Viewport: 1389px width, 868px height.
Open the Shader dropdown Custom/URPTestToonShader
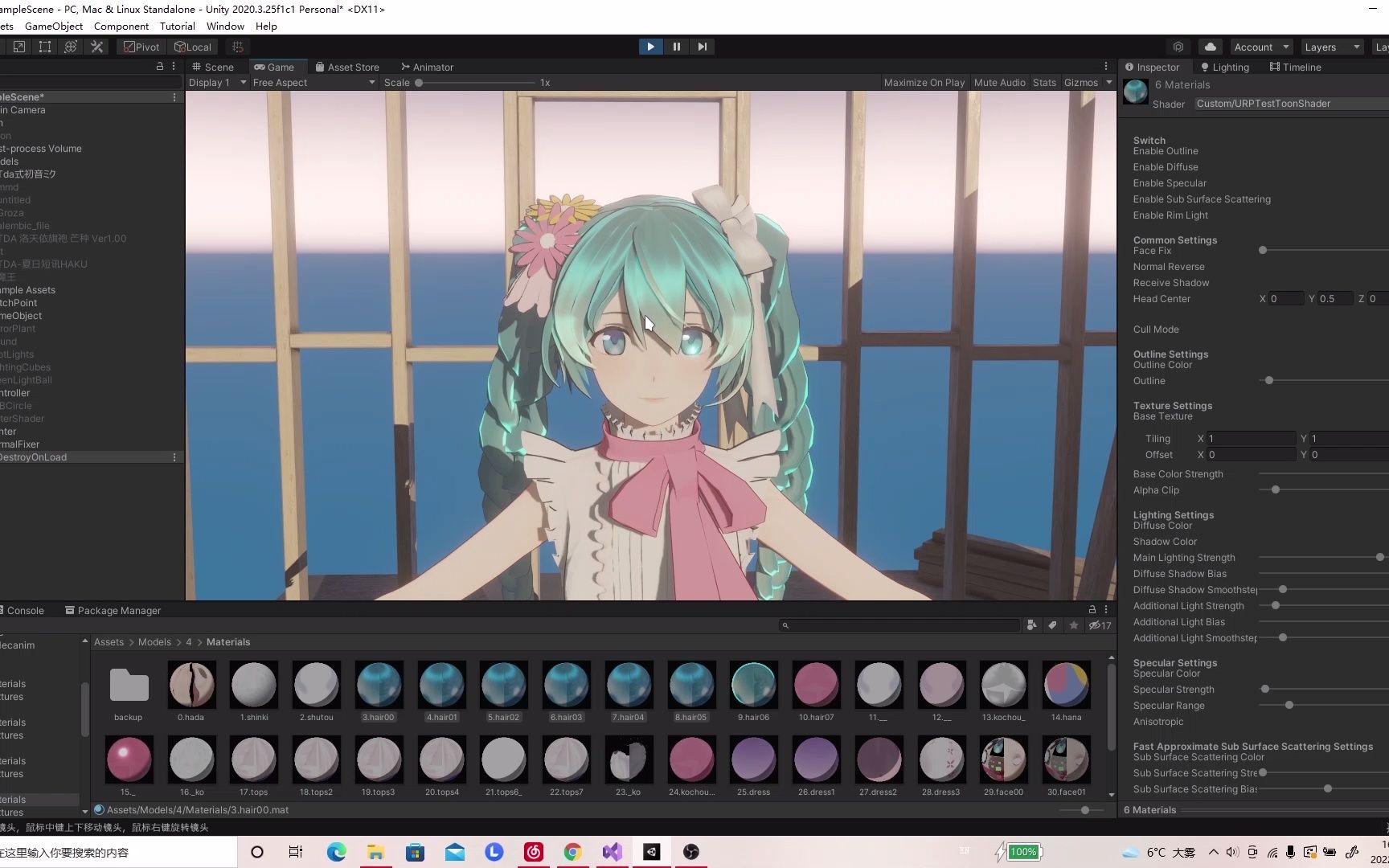coord(1291,104)
